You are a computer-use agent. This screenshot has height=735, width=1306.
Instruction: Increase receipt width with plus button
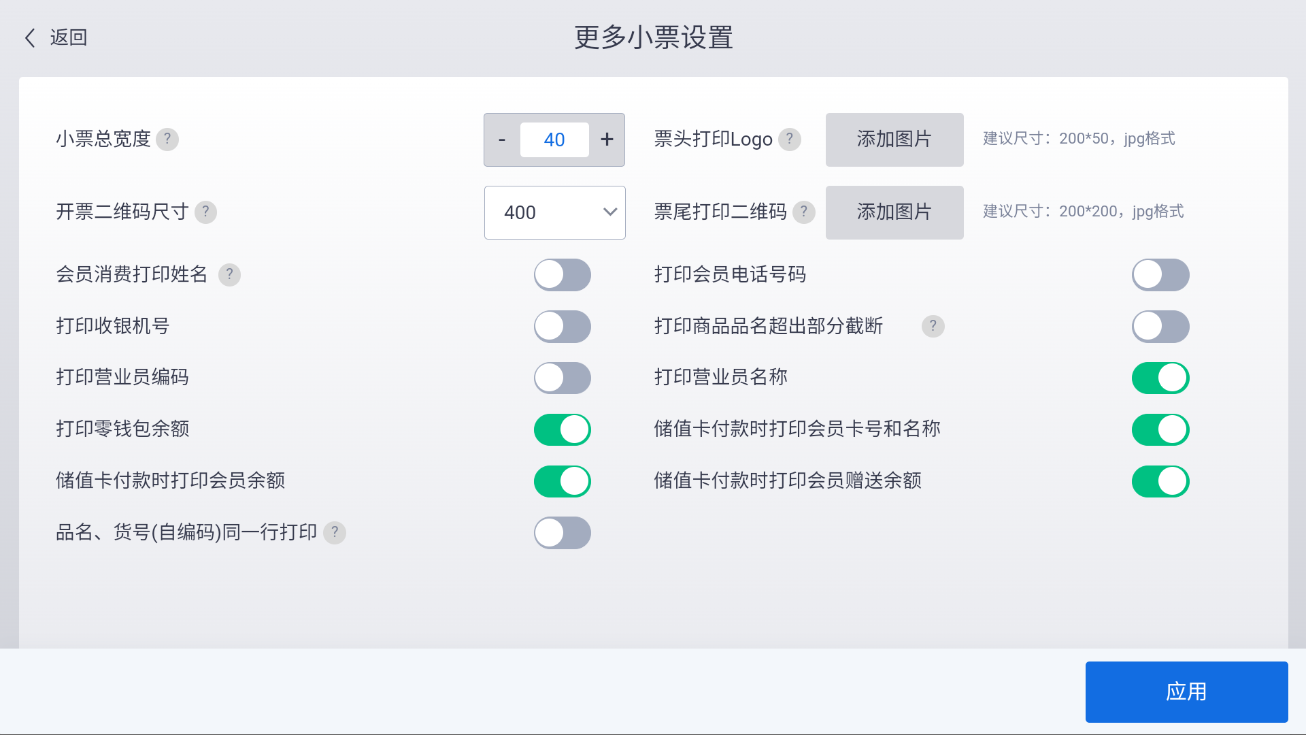pos(607,140)
